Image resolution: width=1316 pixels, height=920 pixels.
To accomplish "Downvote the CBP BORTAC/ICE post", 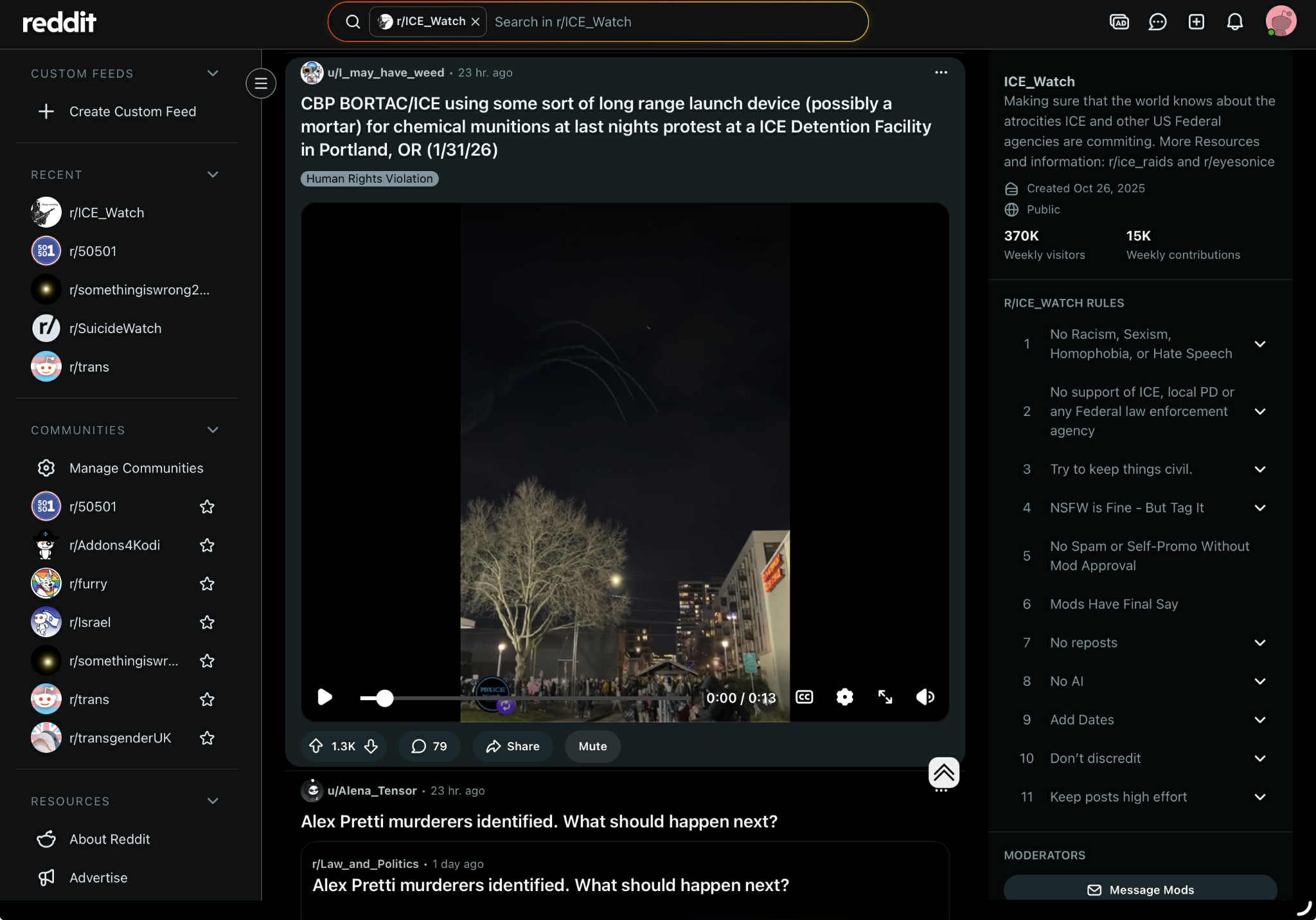I will pyautogui.click(x=371, y=746).
